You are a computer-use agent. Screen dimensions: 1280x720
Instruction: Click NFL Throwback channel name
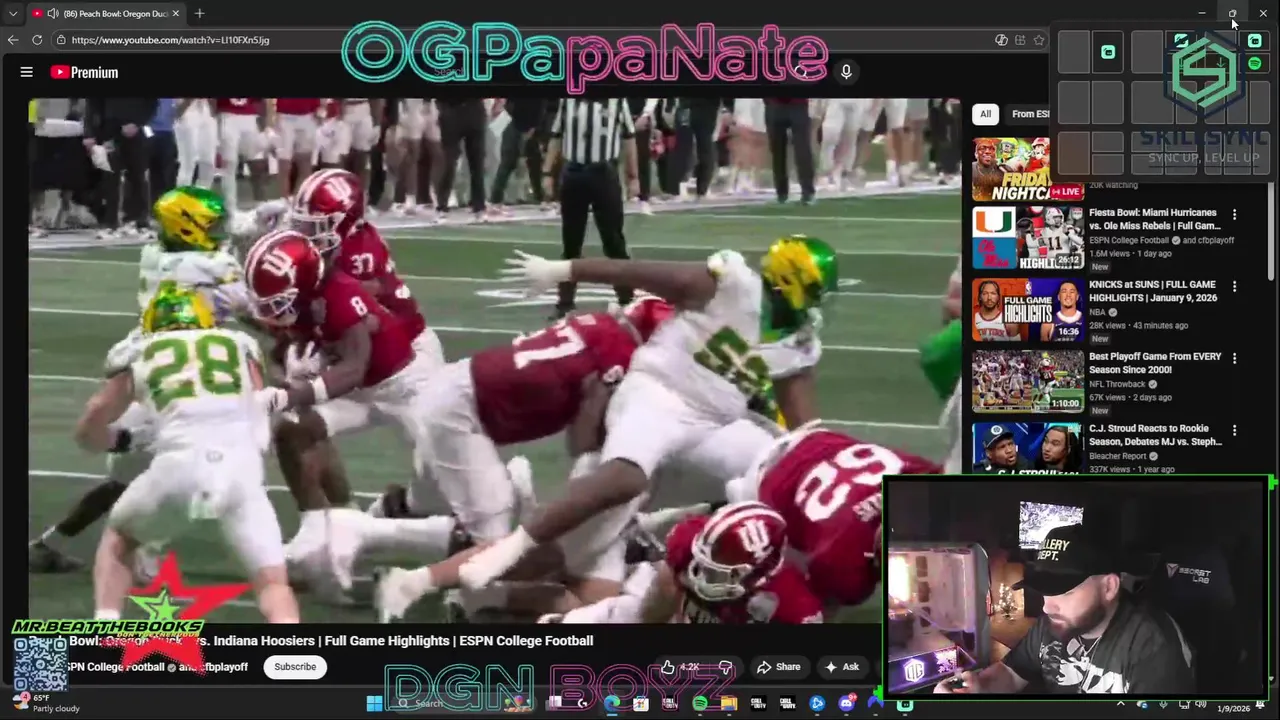click(1117, 384)
